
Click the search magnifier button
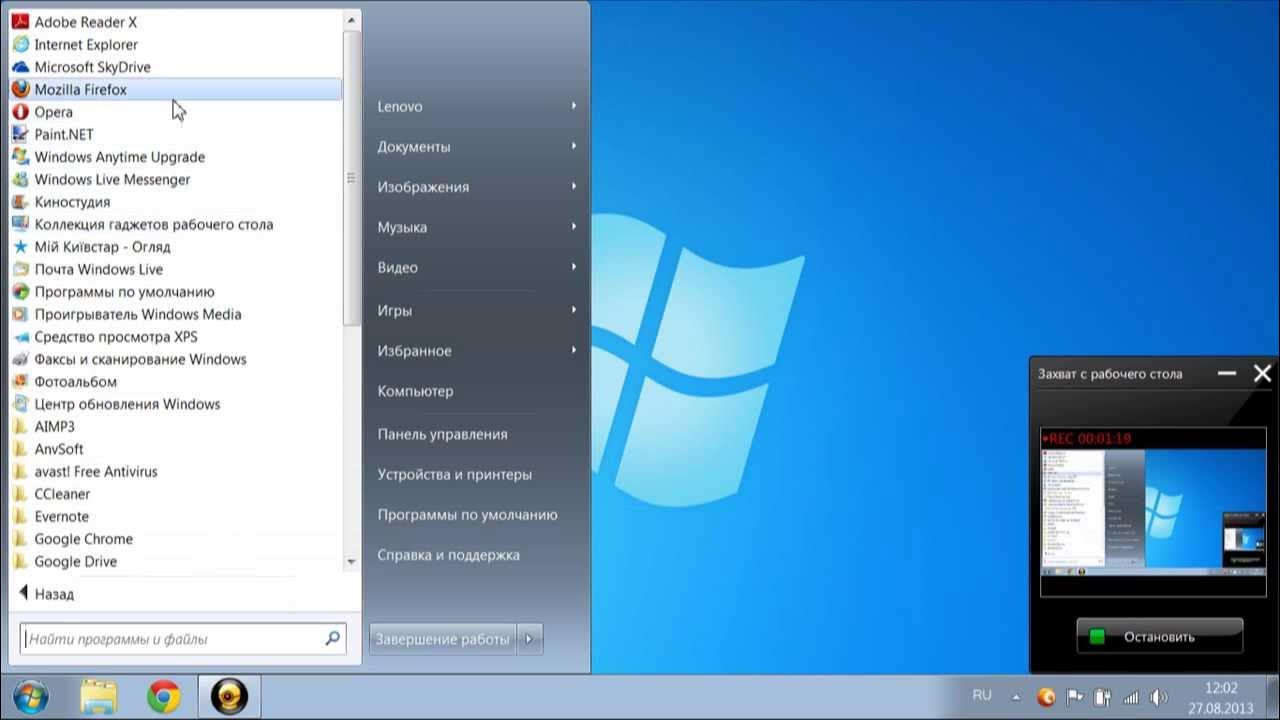click(x=333, y=638)
